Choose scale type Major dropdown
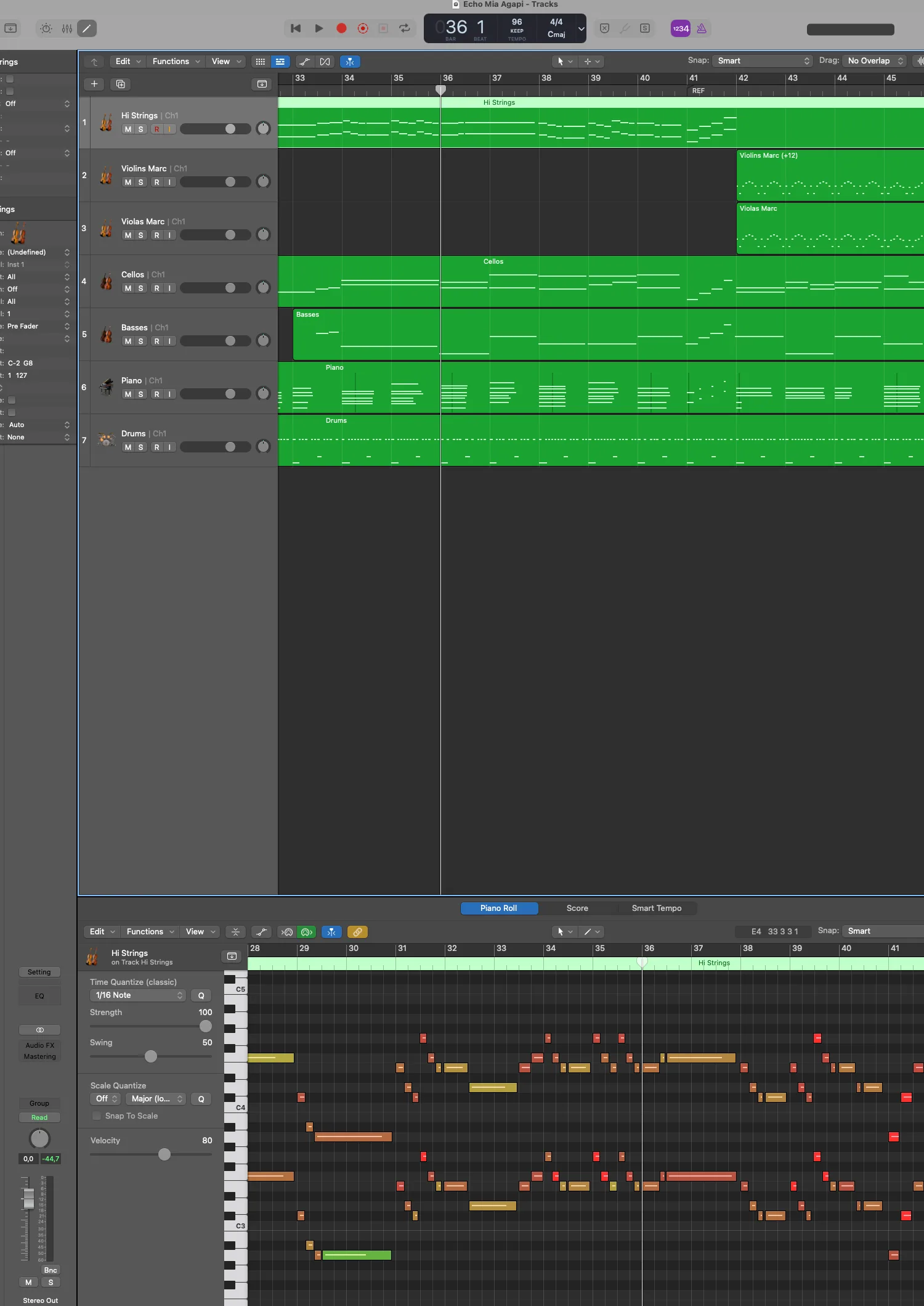Image resolution: width=924 pixels, height=1306 pixels. point(156,1099)
